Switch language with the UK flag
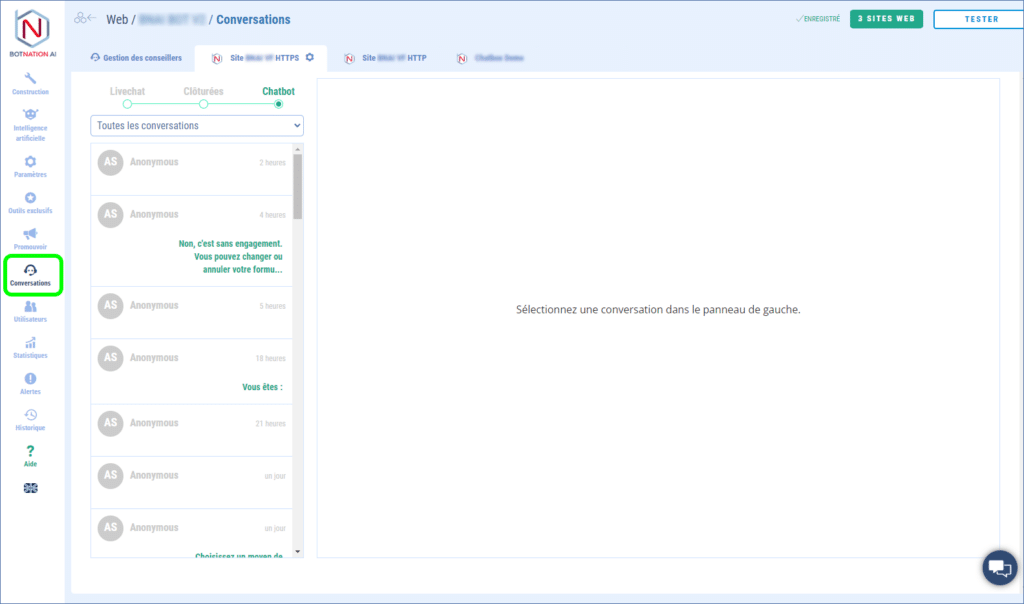Image resolution: width=1024 pixels, height=604 pixels. click(x=30, y=488)
